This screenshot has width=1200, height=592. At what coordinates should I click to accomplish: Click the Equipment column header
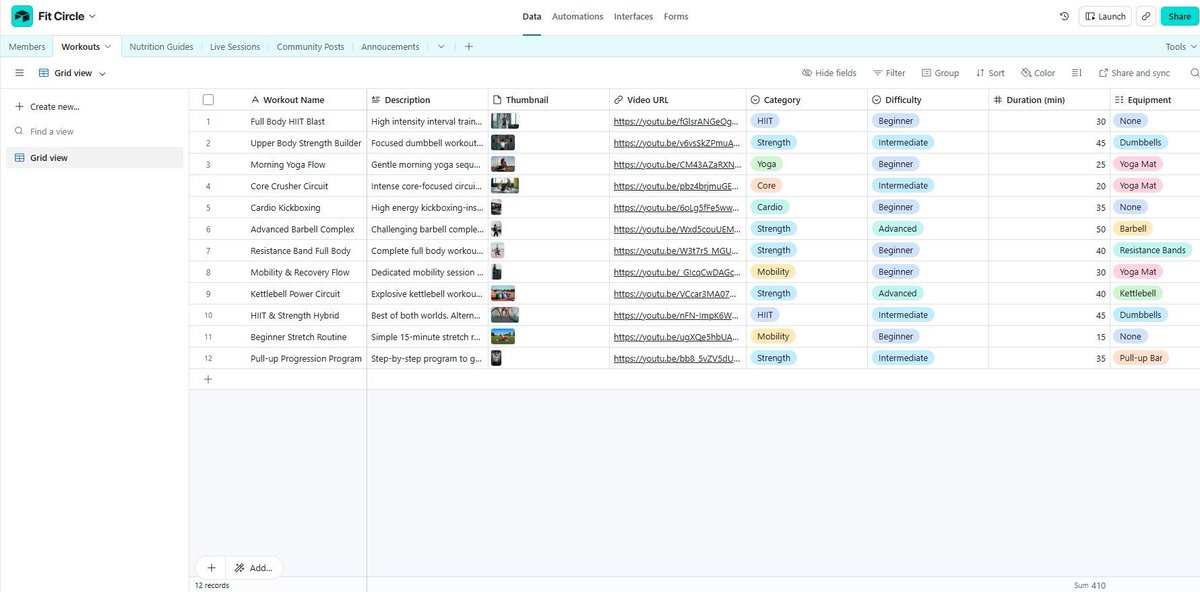(1155, 100)
